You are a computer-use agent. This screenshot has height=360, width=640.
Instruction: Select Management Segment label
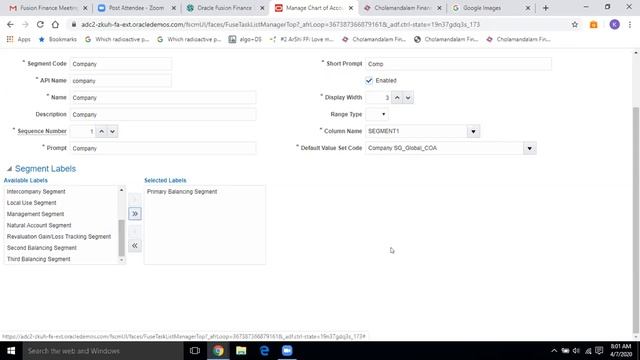[35, 214]
